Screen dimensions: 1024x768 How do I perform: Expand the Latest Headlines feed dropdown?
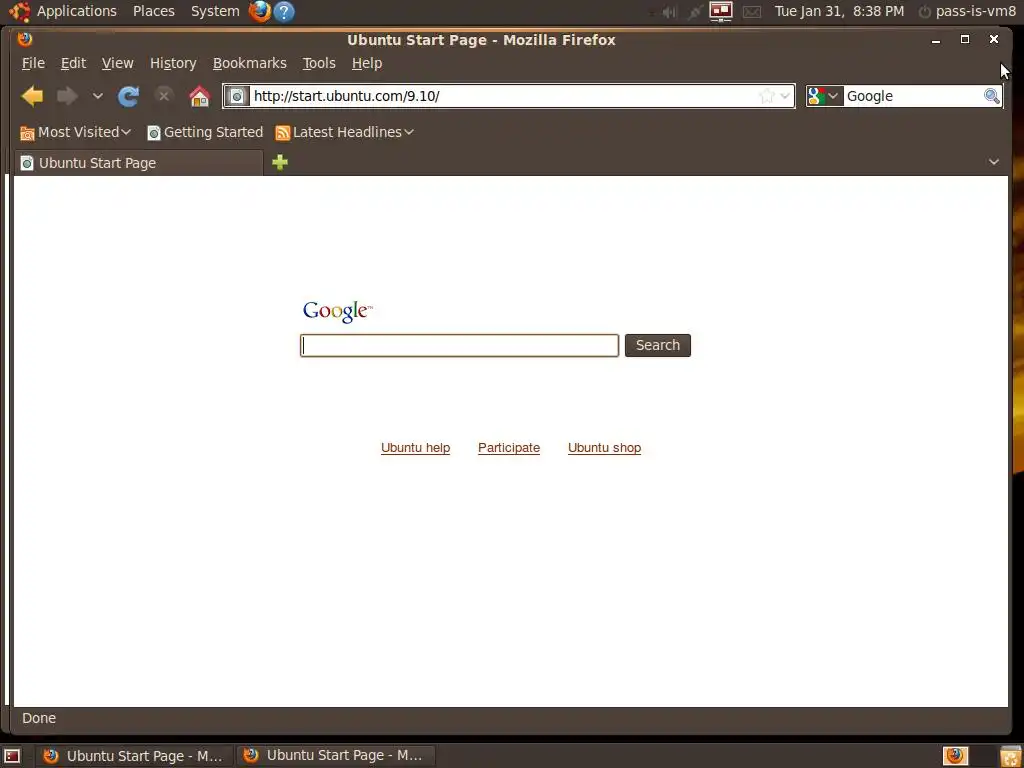[344, 133]
